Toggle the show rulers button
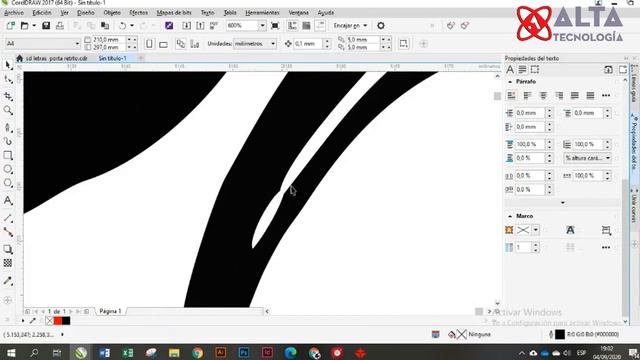Image resolution: width=640 pixels, height=360 pixels. [292, 26]
